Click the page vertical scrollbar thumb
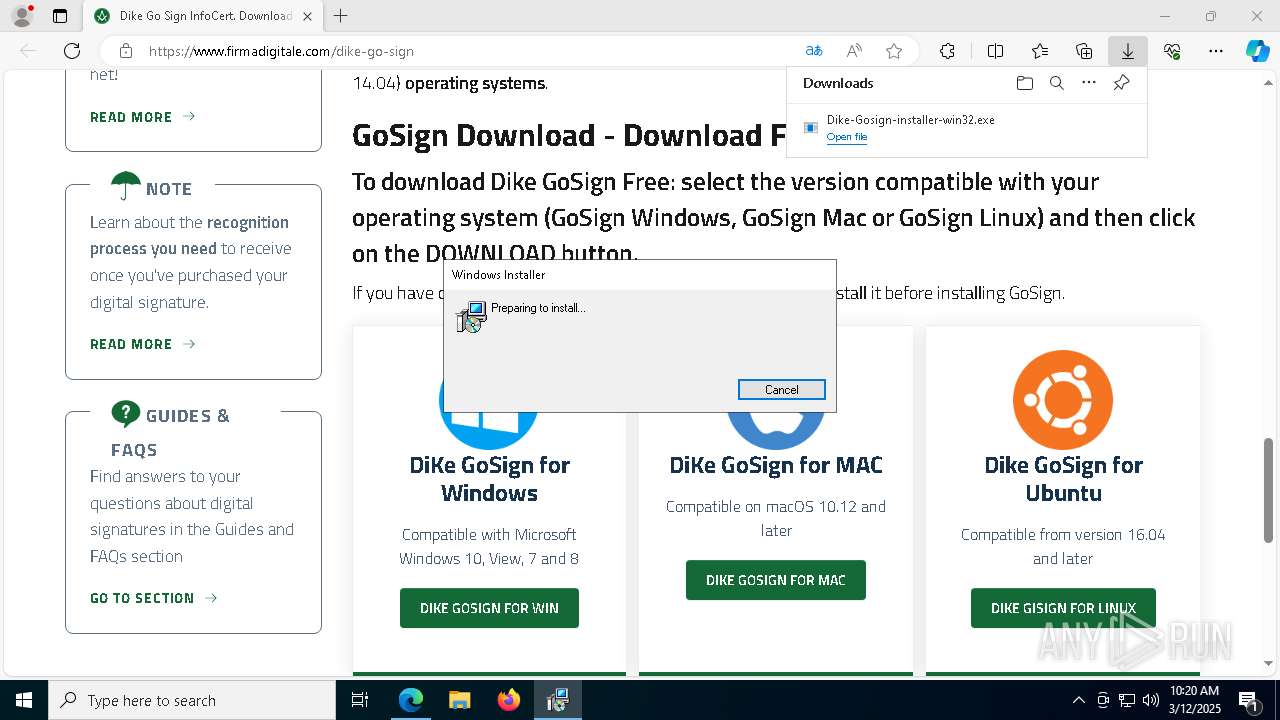The width and height of the screenshot is (1280, 720). point(1268,490)
